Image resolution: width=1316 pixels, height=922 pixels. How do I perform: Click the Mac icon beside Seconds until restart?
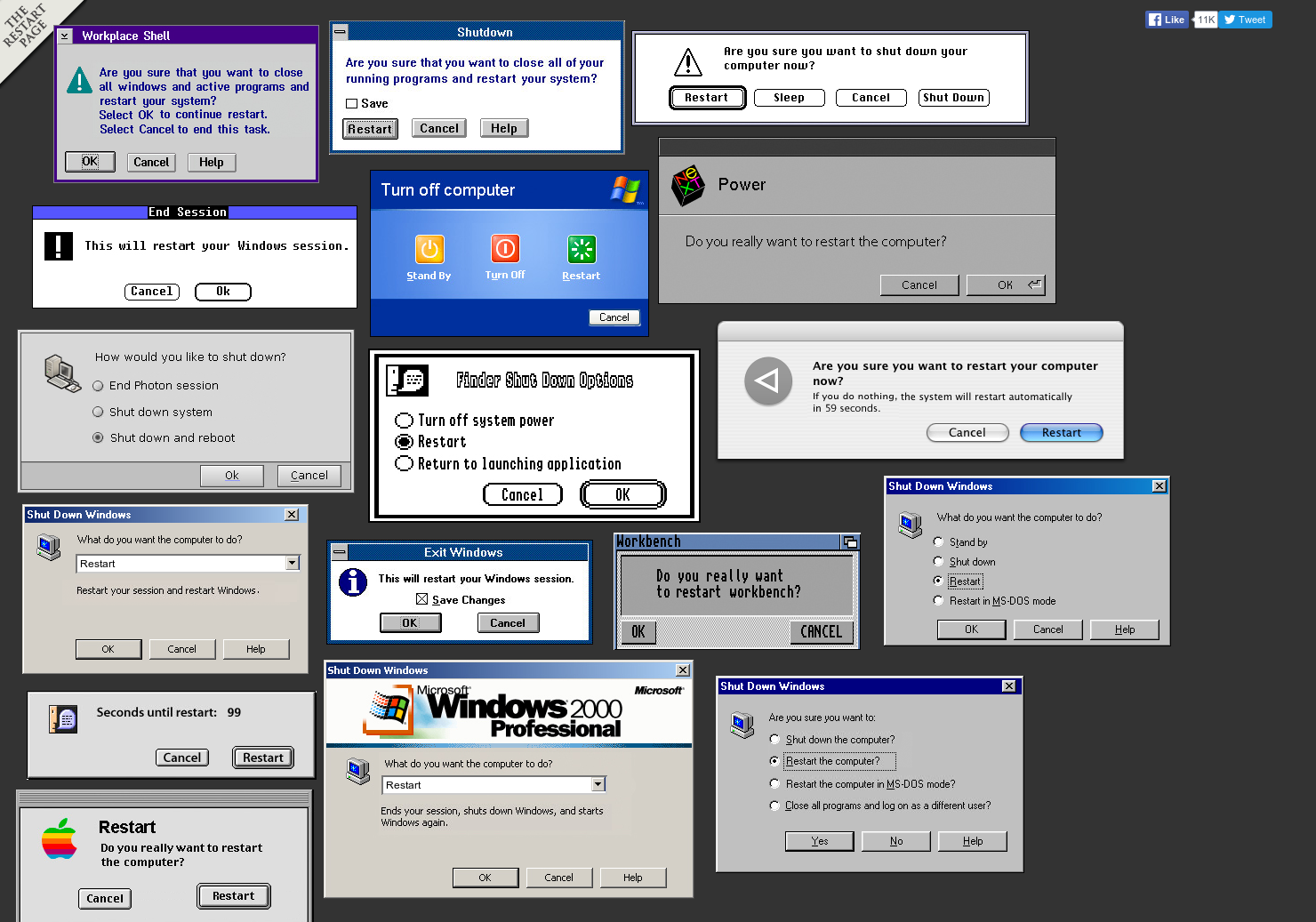tap(63, 718)
